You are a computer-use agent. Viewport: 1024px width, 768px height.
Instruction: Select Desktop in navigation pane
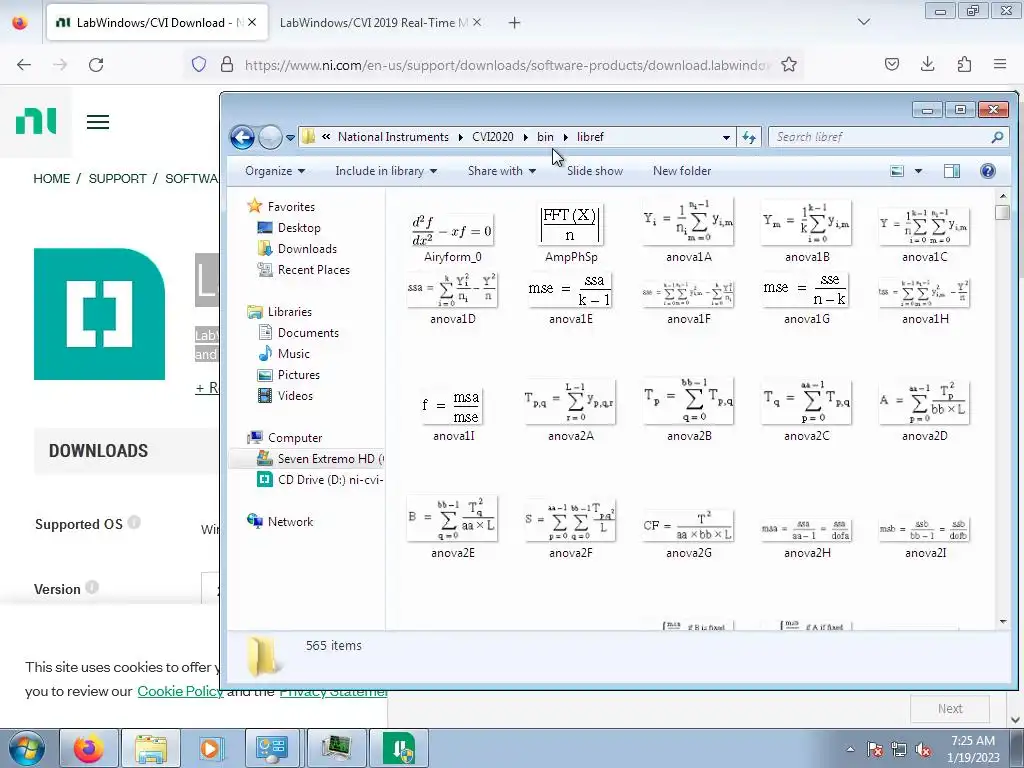[x=289, y=228]
